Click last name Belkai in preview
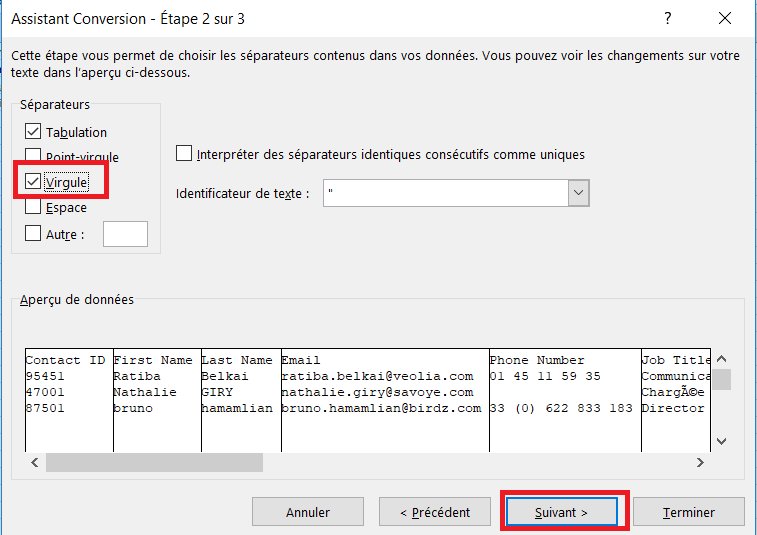Viewport: 757px width, 535px height. (225, 376)
